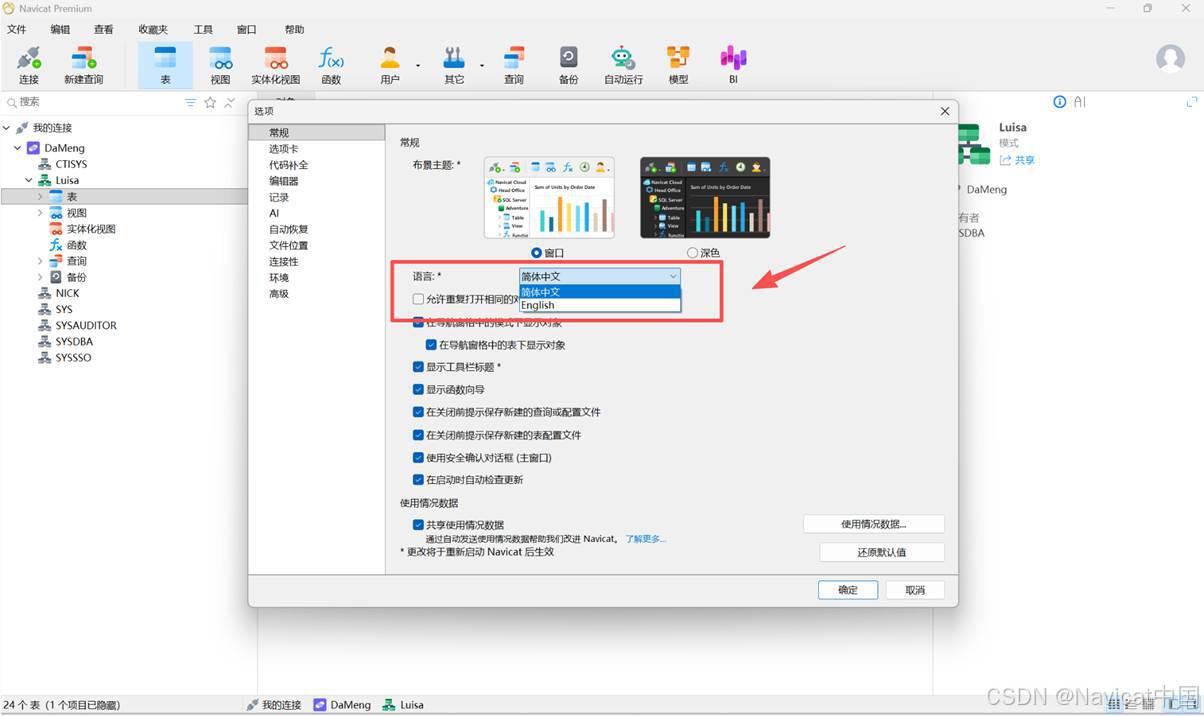
Task: Collapse the 我的连接 tree node
Action: [6, 128]
